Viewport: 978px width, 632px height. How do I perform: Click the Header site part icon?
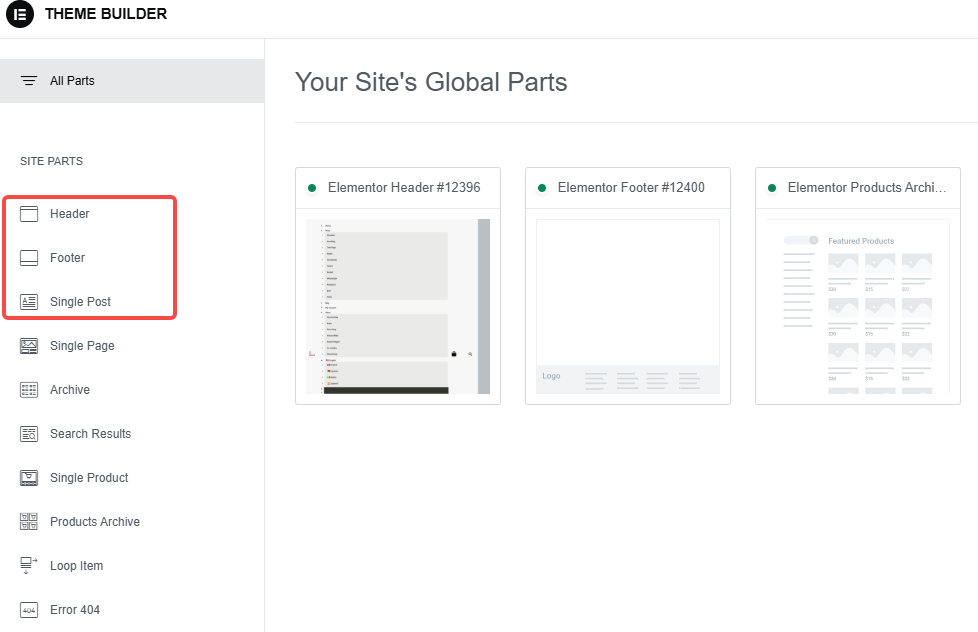pyautogui.click(x=29, y=214)
